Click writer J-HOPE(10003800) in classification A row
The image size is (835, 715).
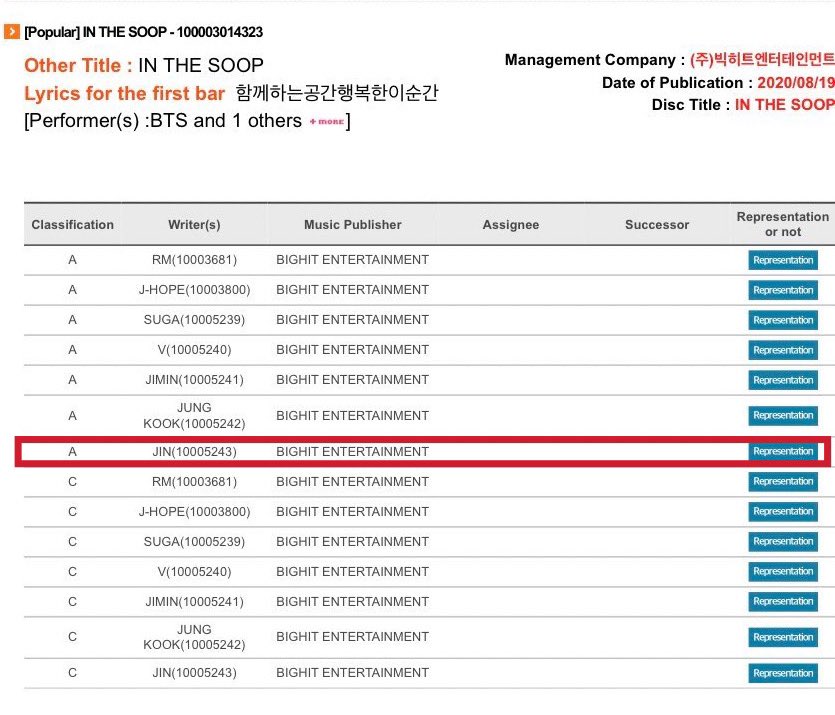194,290
